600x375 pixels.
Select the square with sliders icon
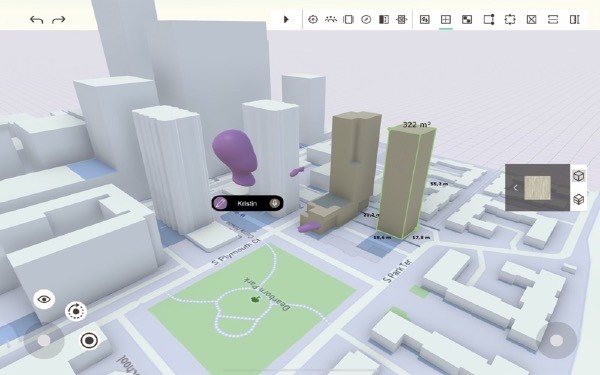click(425, 19)
